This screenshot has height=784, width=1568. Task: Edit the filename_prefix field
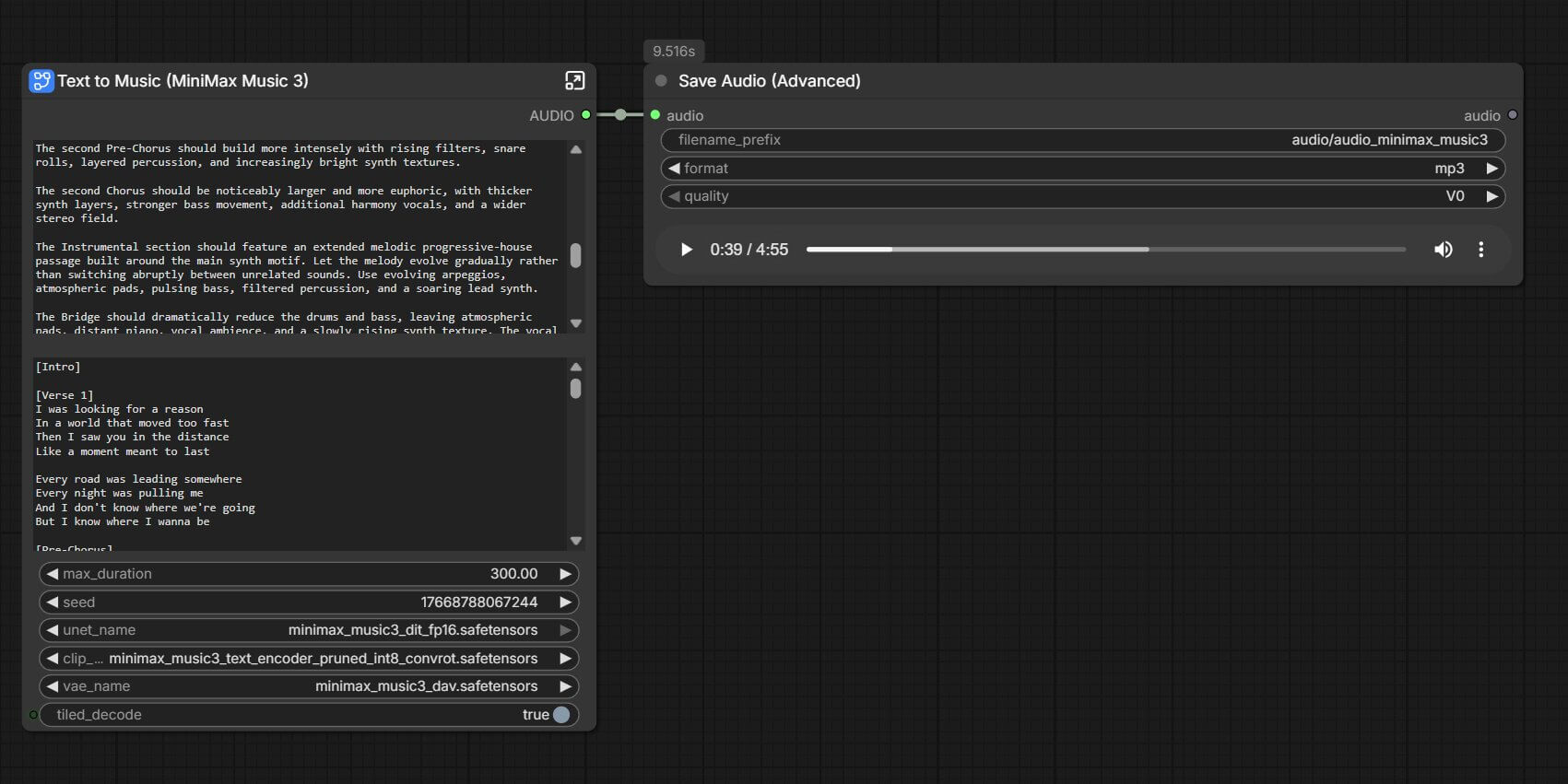click(1083, 140)
